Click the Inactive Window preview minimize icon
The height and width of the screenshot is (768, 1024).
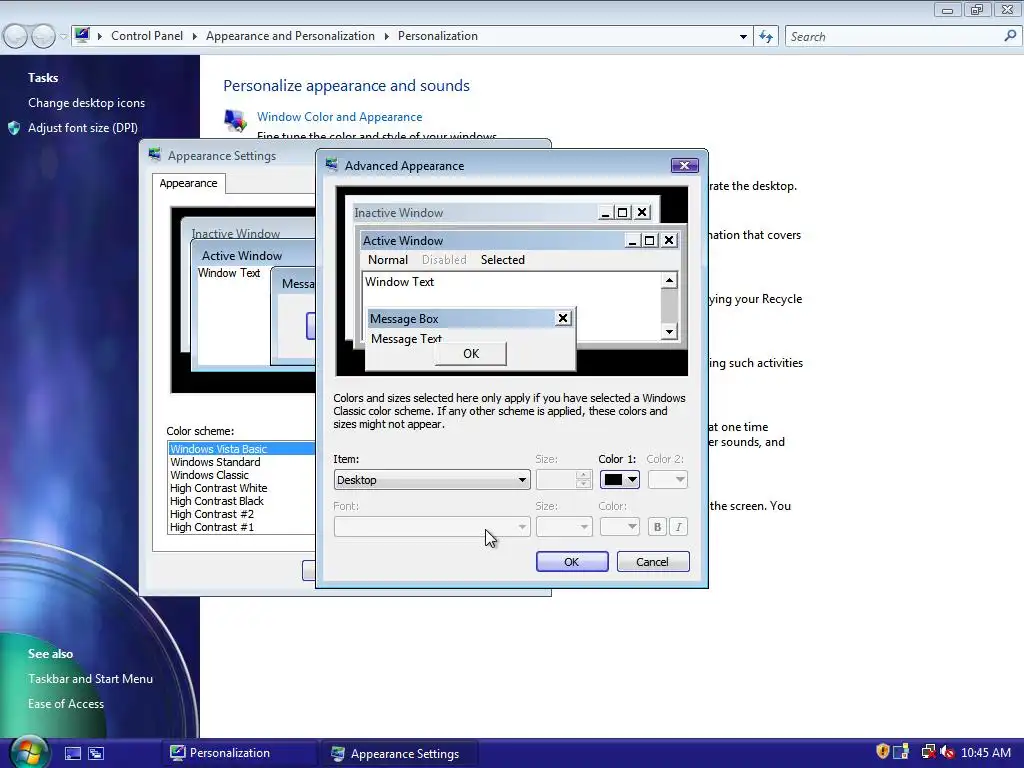click(x=605, y=212)
